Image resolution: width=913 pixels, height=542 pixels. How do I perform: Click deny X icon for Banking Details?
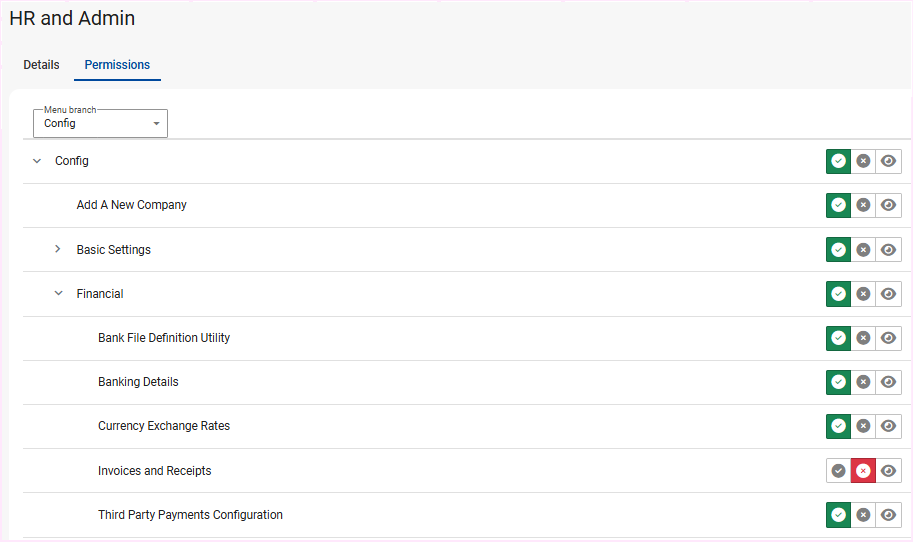[x=863, y=382]
